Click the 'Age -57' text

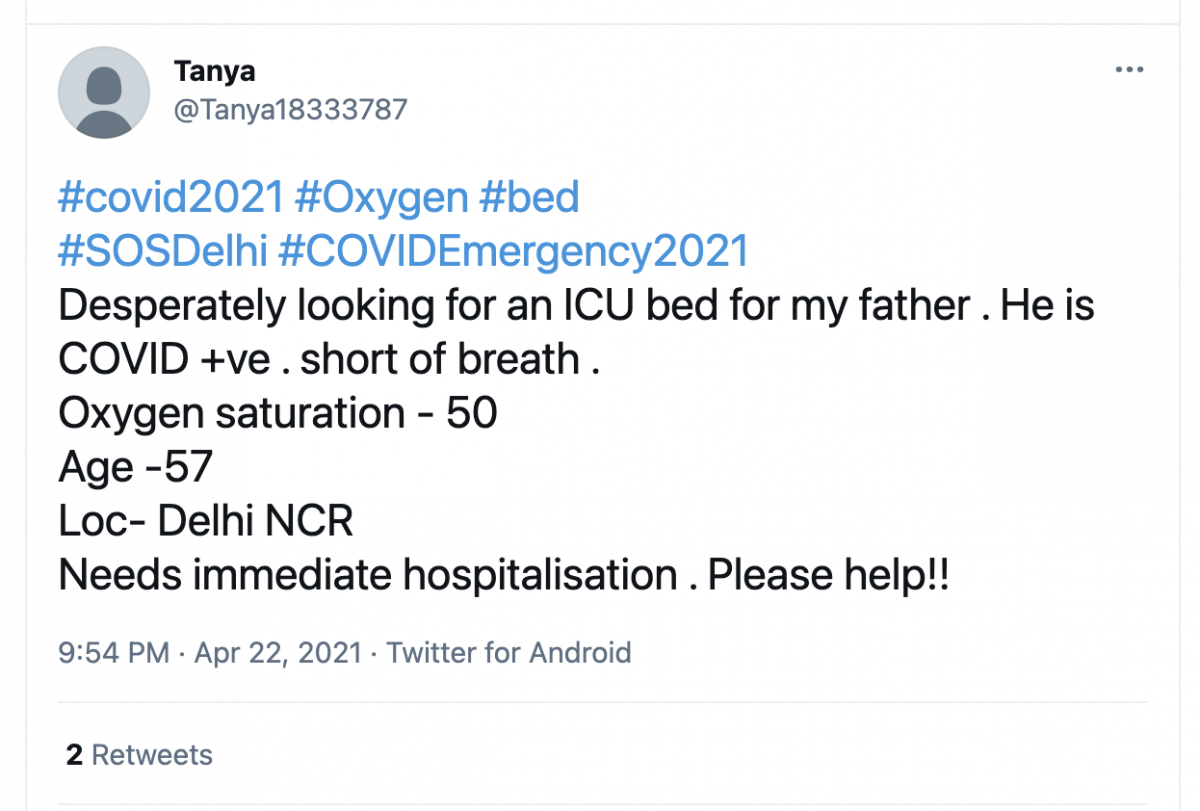click(x=136, y=467)
